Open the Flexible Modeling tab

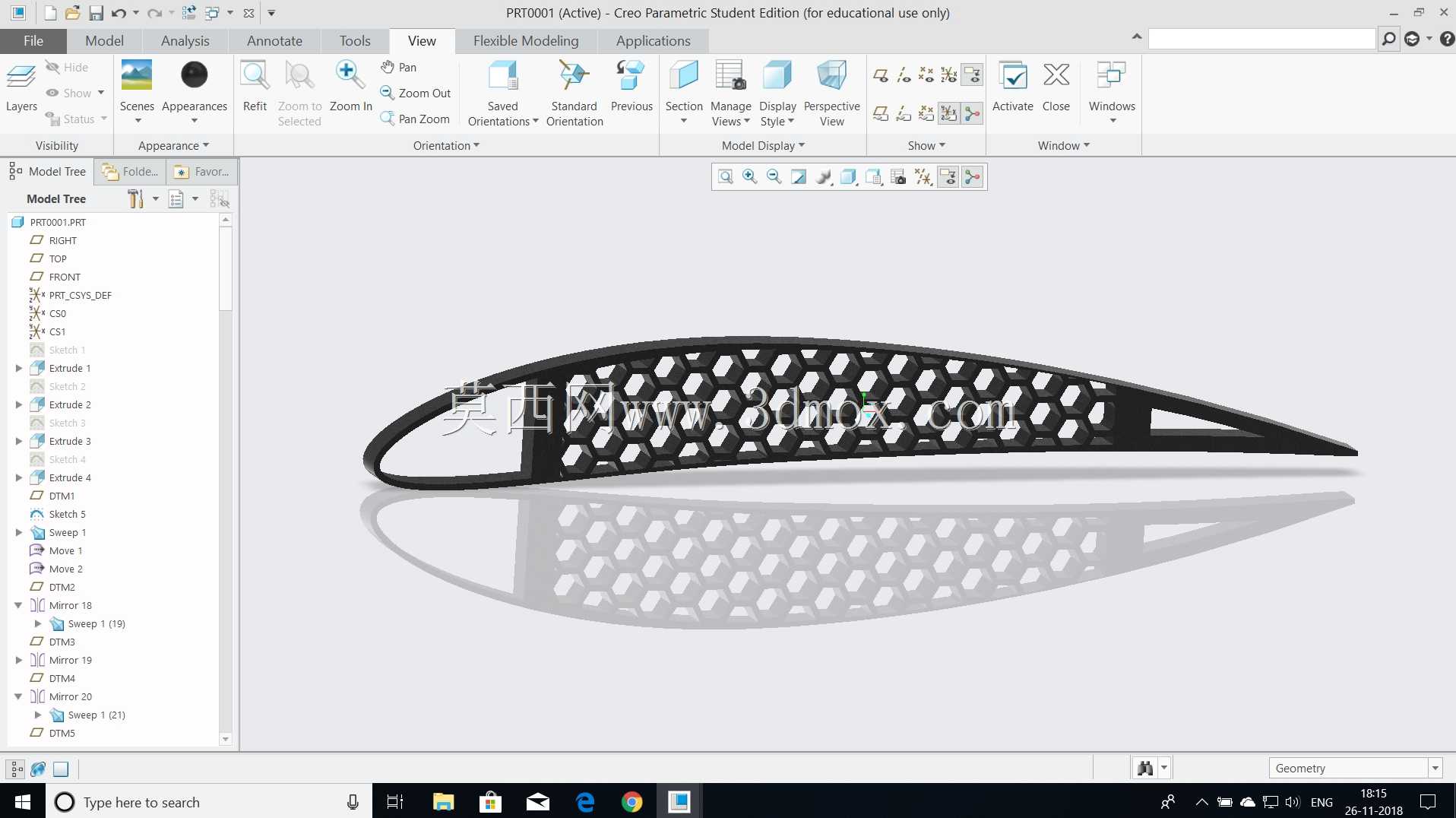526,41
